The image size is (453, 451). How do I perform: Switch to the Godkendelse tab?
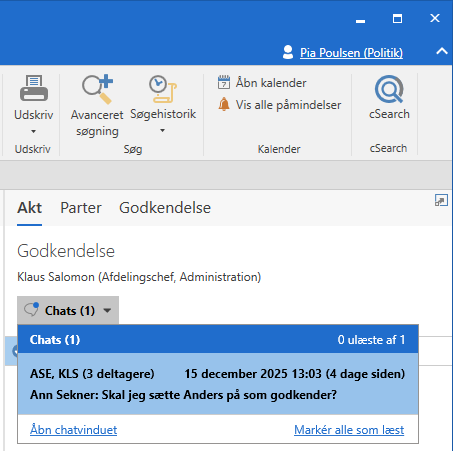[x=165, y=208]
